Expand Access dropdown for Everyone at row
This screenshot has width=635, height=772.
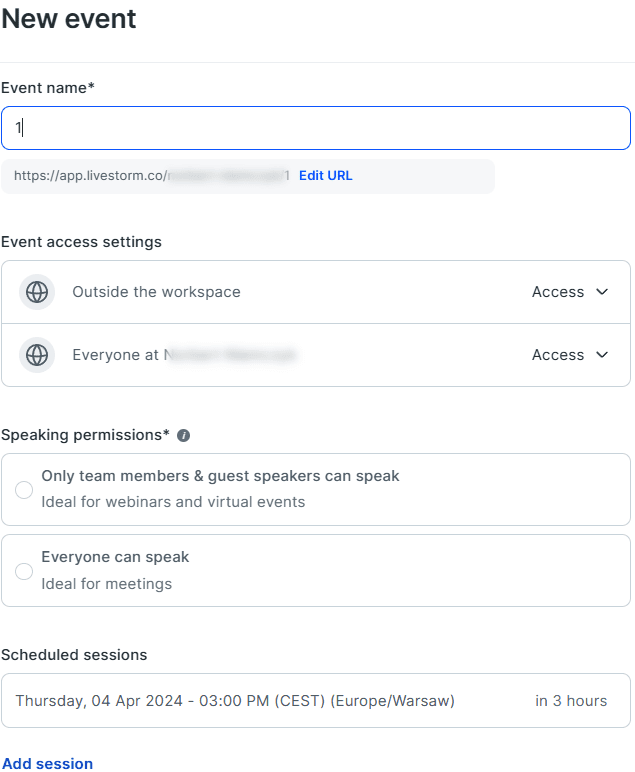point(570,355)
